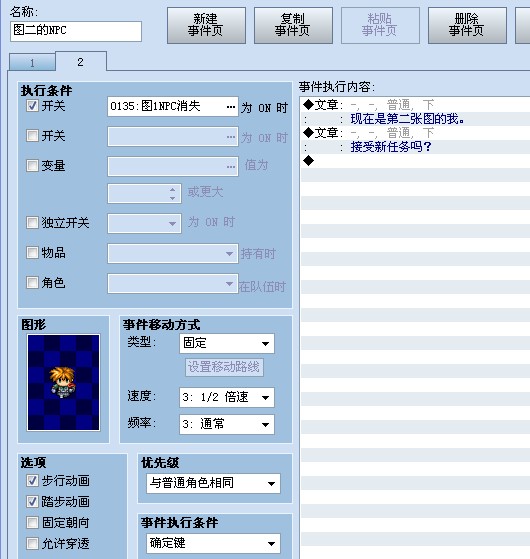This screenshot has height=559, width=530.
Task: Click the variable value spinner arrows
Action: pos(173,194)
